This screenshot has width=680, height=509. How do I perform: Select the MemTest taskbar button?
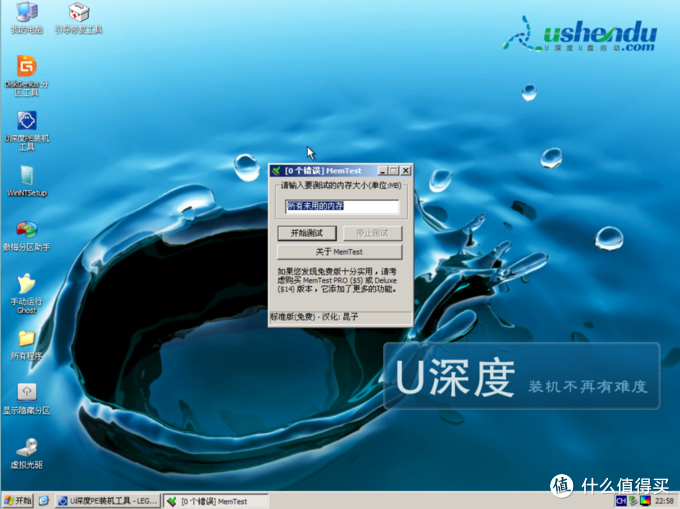pyautogui.click(x=217, y=500)
